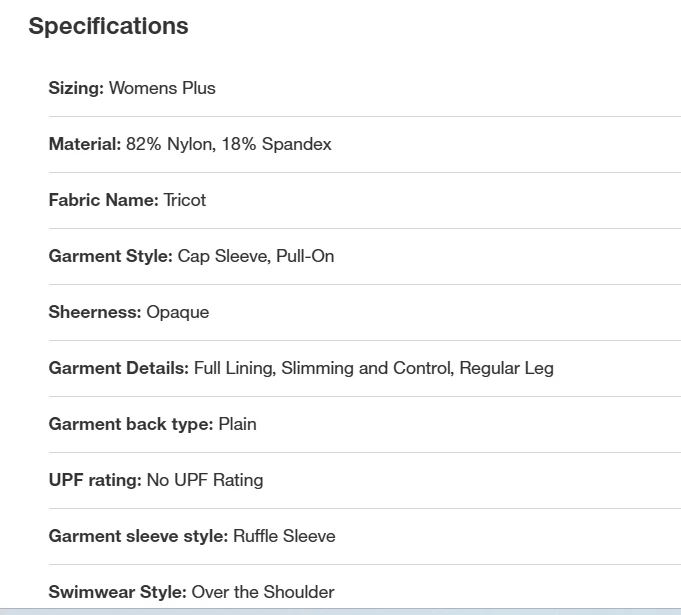The width and height of the screenshot is (681, 615).
Task: Click the Cap Sleeve, Pull-On value
Action: (x=256, y=256)
